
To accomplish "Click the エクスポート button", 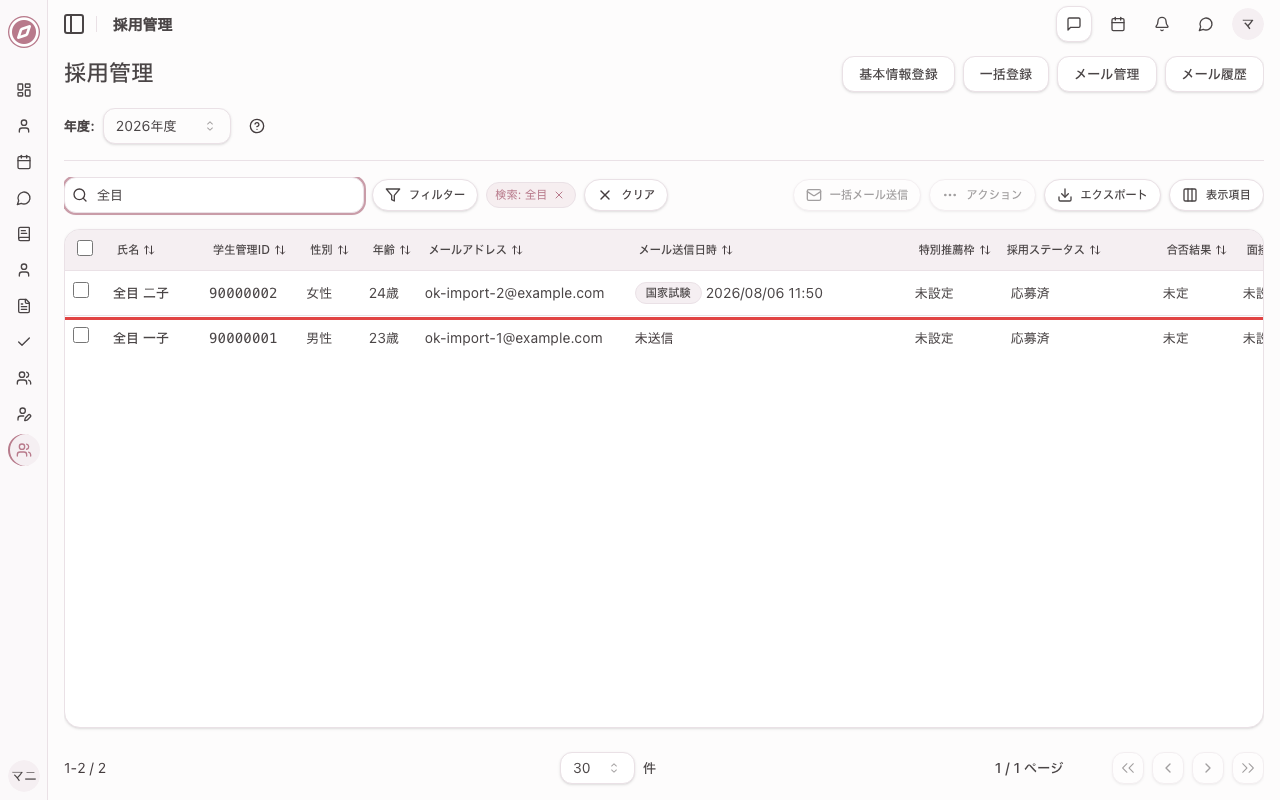I will [1102, 195].
